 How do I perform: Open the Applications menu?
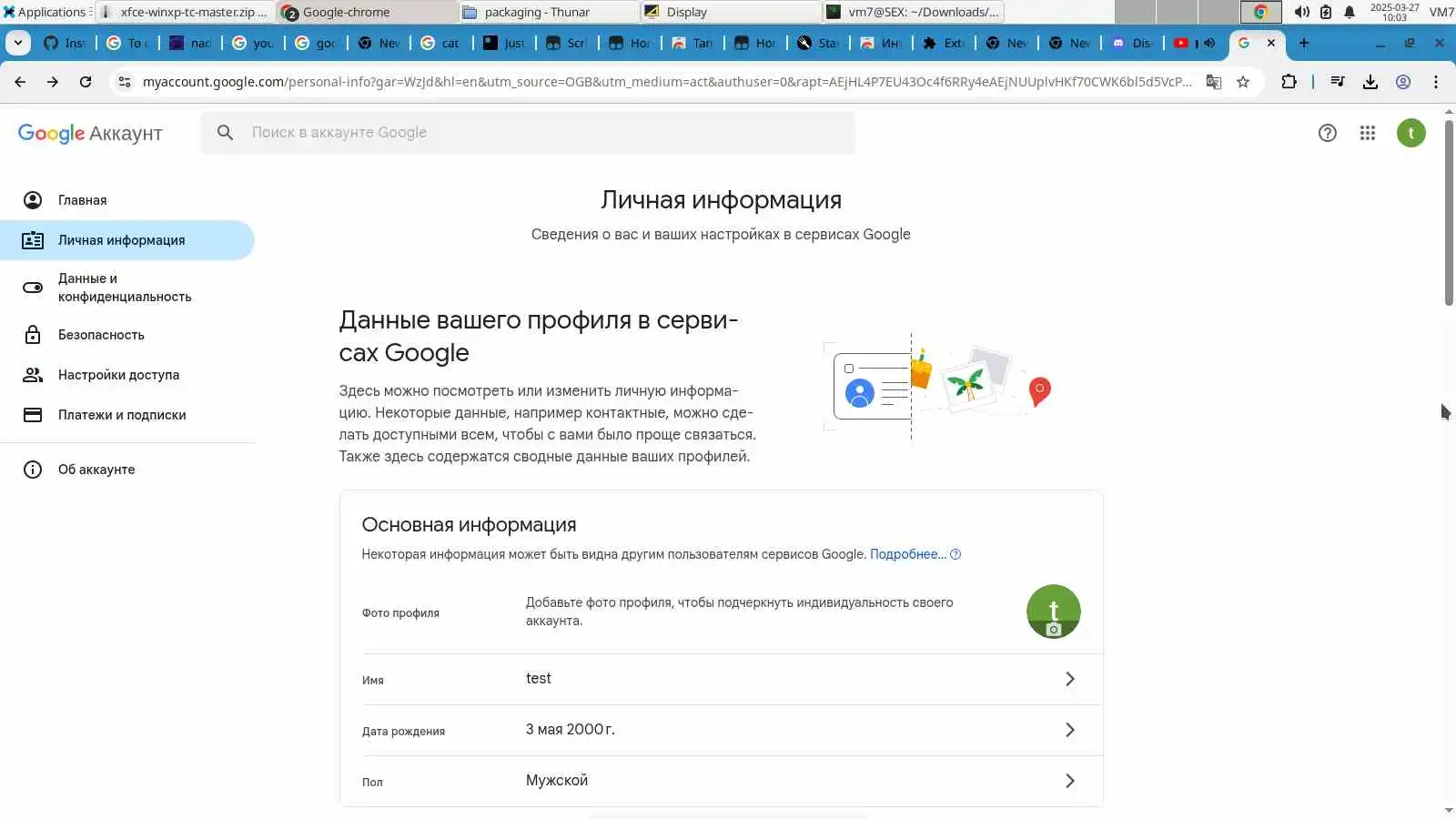45,12
